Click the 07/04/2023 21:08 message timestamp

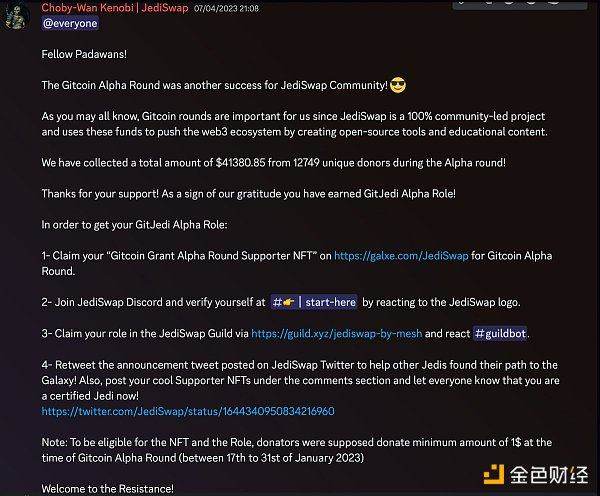(x=226, y=8)
